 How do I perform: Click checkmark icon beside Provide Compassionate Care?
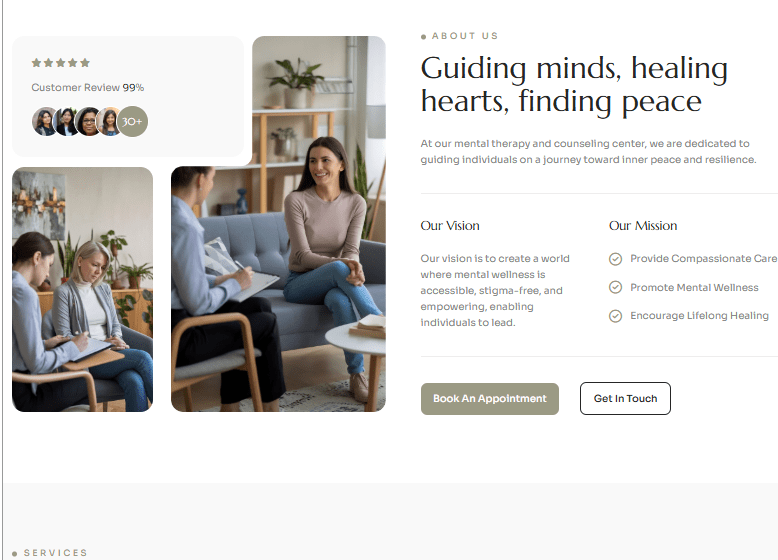coord(615,259)
